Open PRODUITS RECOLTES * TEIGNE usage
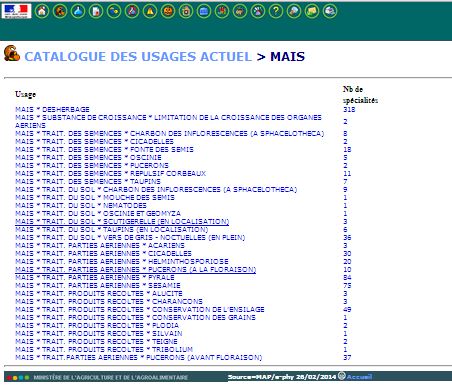This screenshot has height=391, width=452. pos(96,341)
